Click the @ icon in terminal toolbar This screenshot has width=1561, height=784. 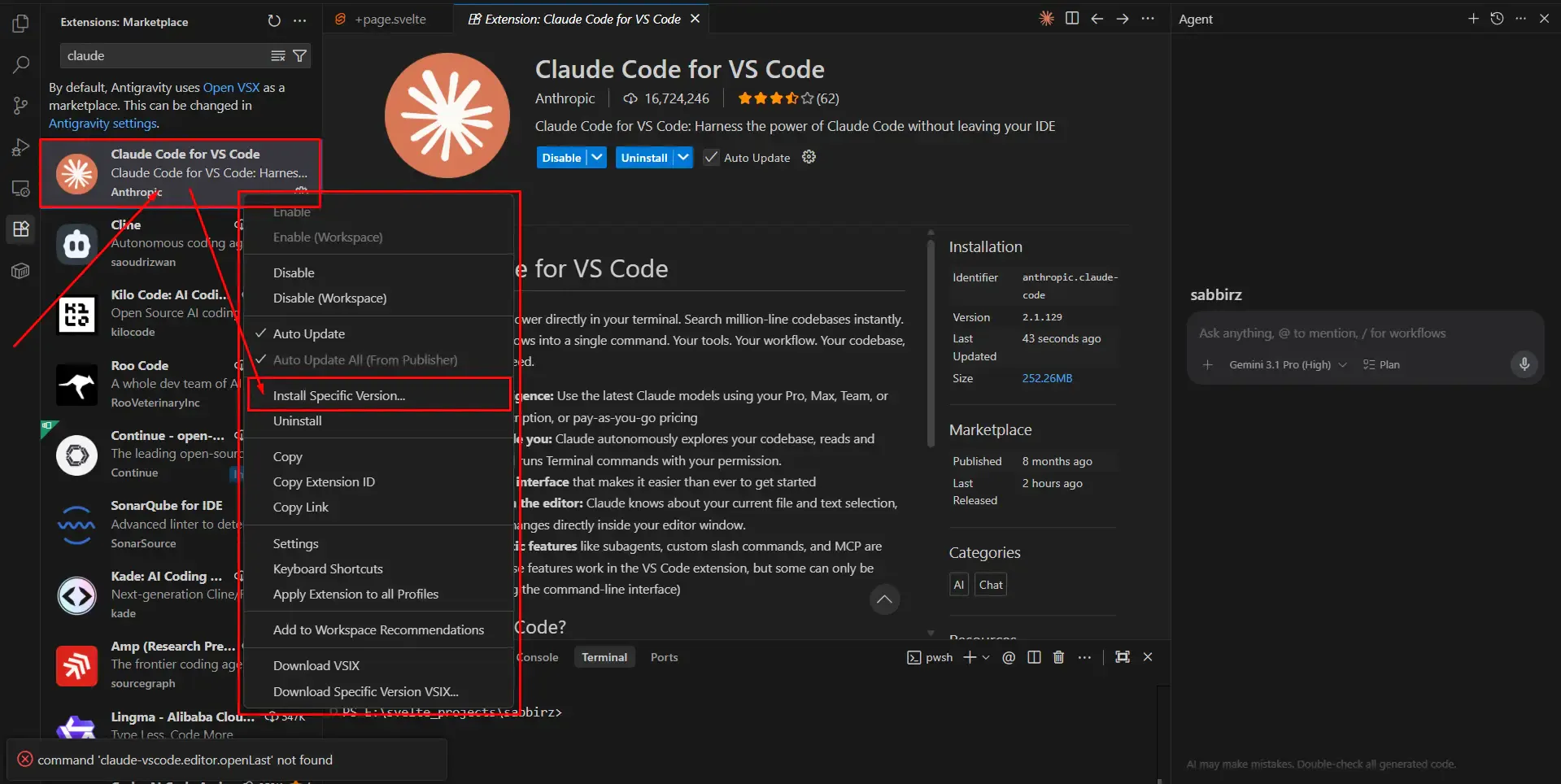tap(1009, 657)
